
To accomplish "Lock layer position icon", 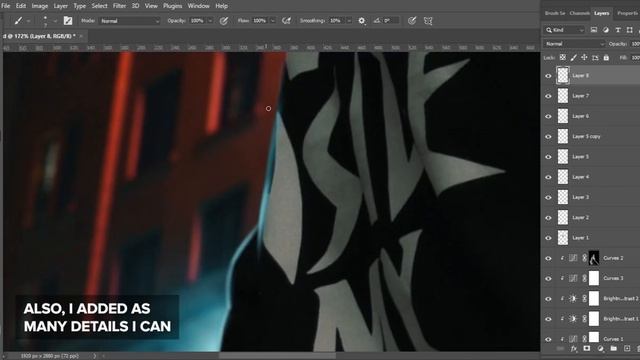I will tap(584, 58).
